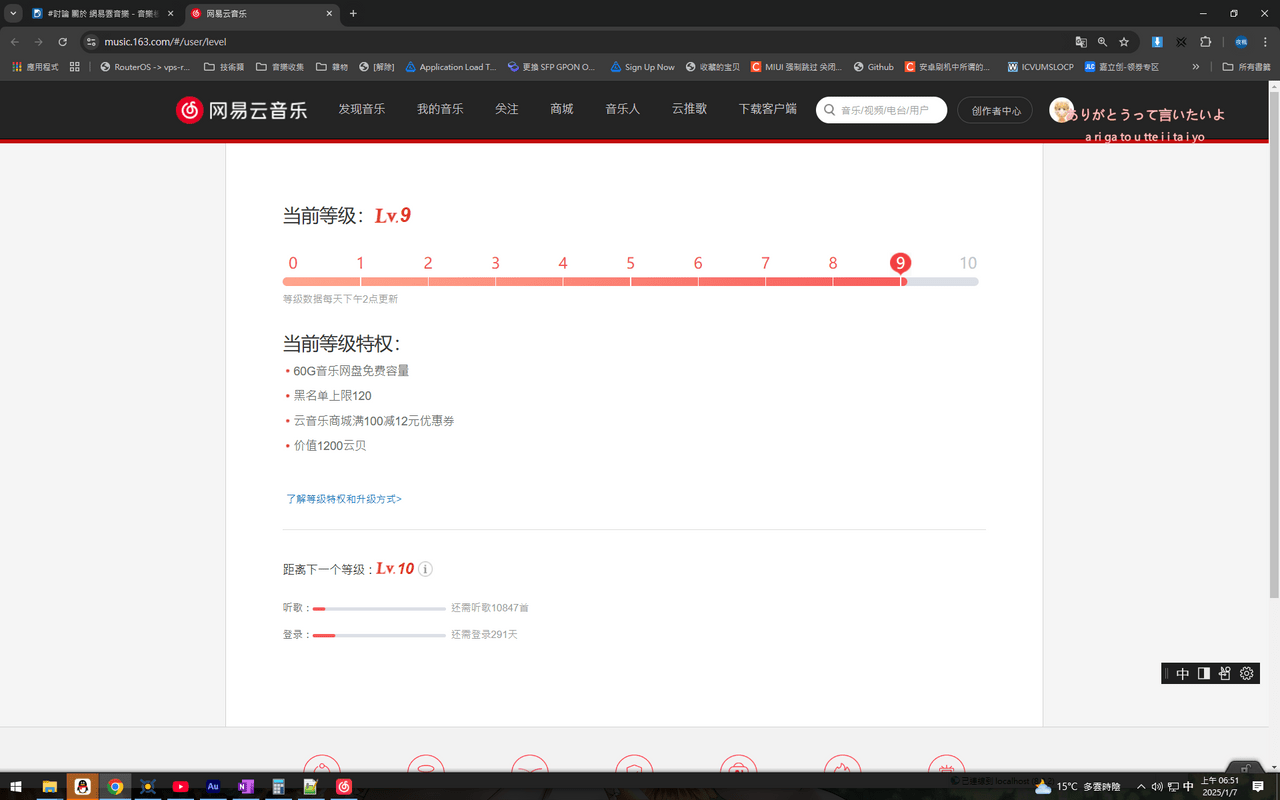Click the 听歌 progress bar
Image resolution: width=1280 pixels, height=800 pixels.
[379, 609]
